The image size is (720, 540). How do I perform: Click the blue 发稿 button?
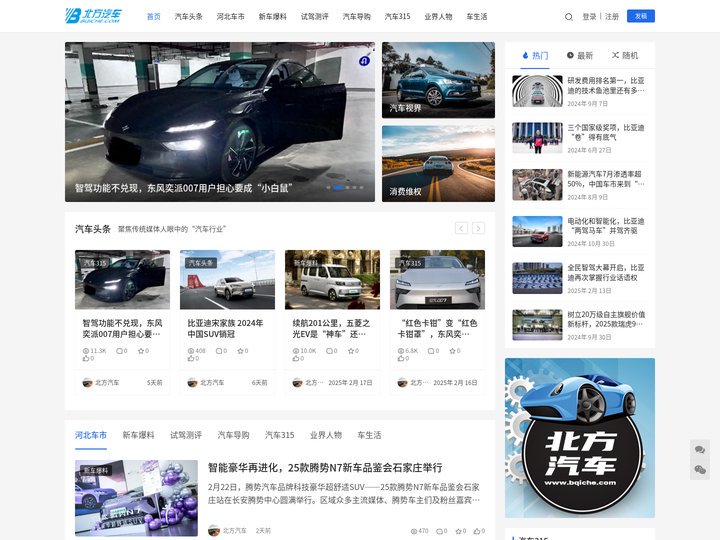[x=641, y=16]
